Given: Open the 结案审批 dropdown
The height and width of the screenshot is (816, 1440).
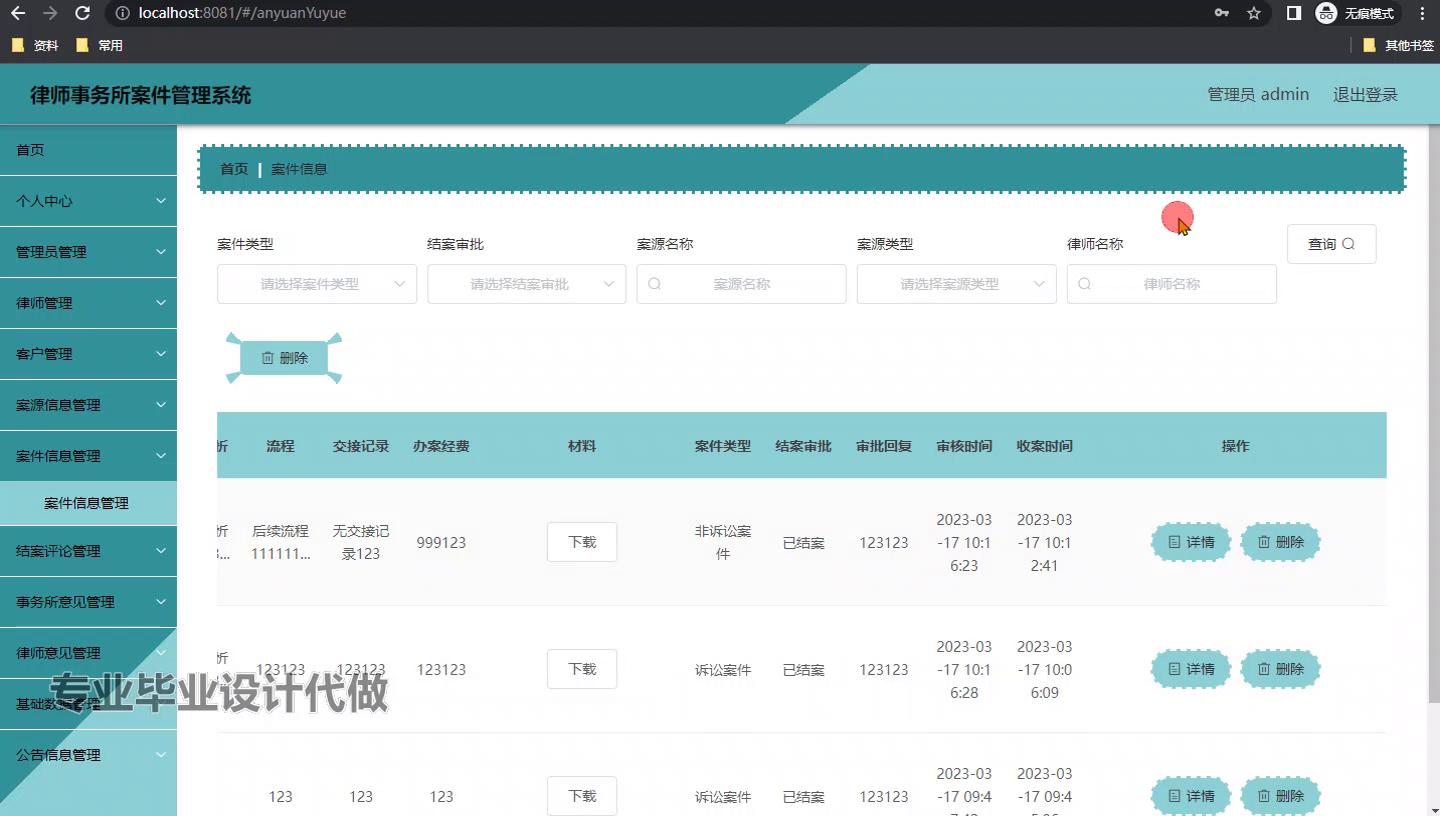Looking at the screenshot, I should pyautogui.click(x=527, y=284).
